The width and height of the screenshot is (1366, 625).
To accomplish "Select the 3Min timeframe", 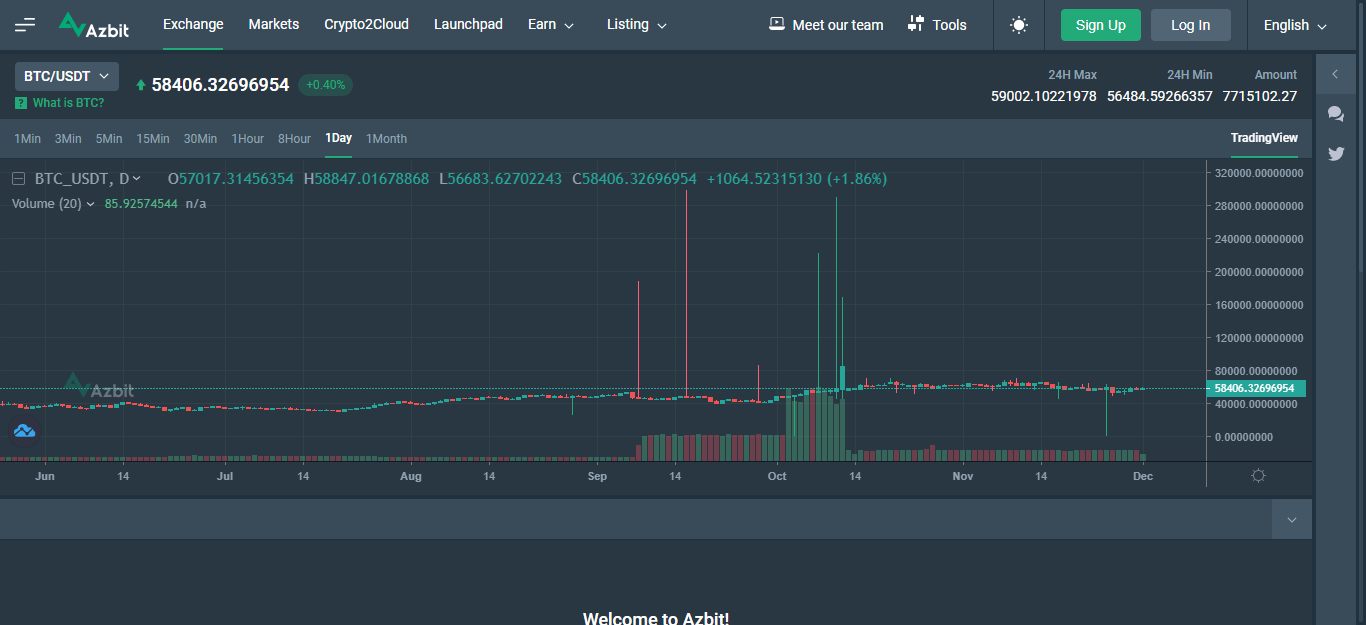I will pos(68,139).
